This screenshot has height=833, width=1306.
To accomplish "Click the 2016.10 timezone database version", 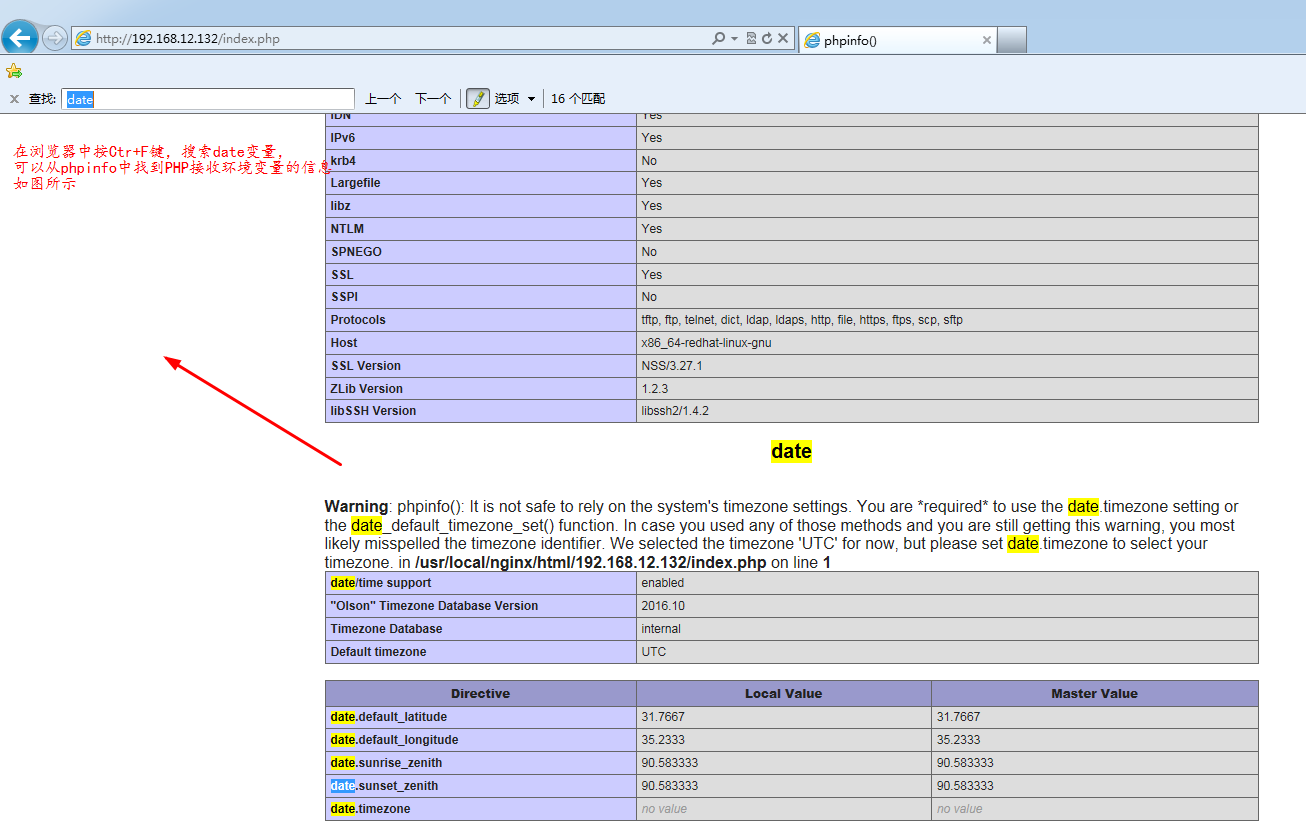I will click(x=663, y=606).
